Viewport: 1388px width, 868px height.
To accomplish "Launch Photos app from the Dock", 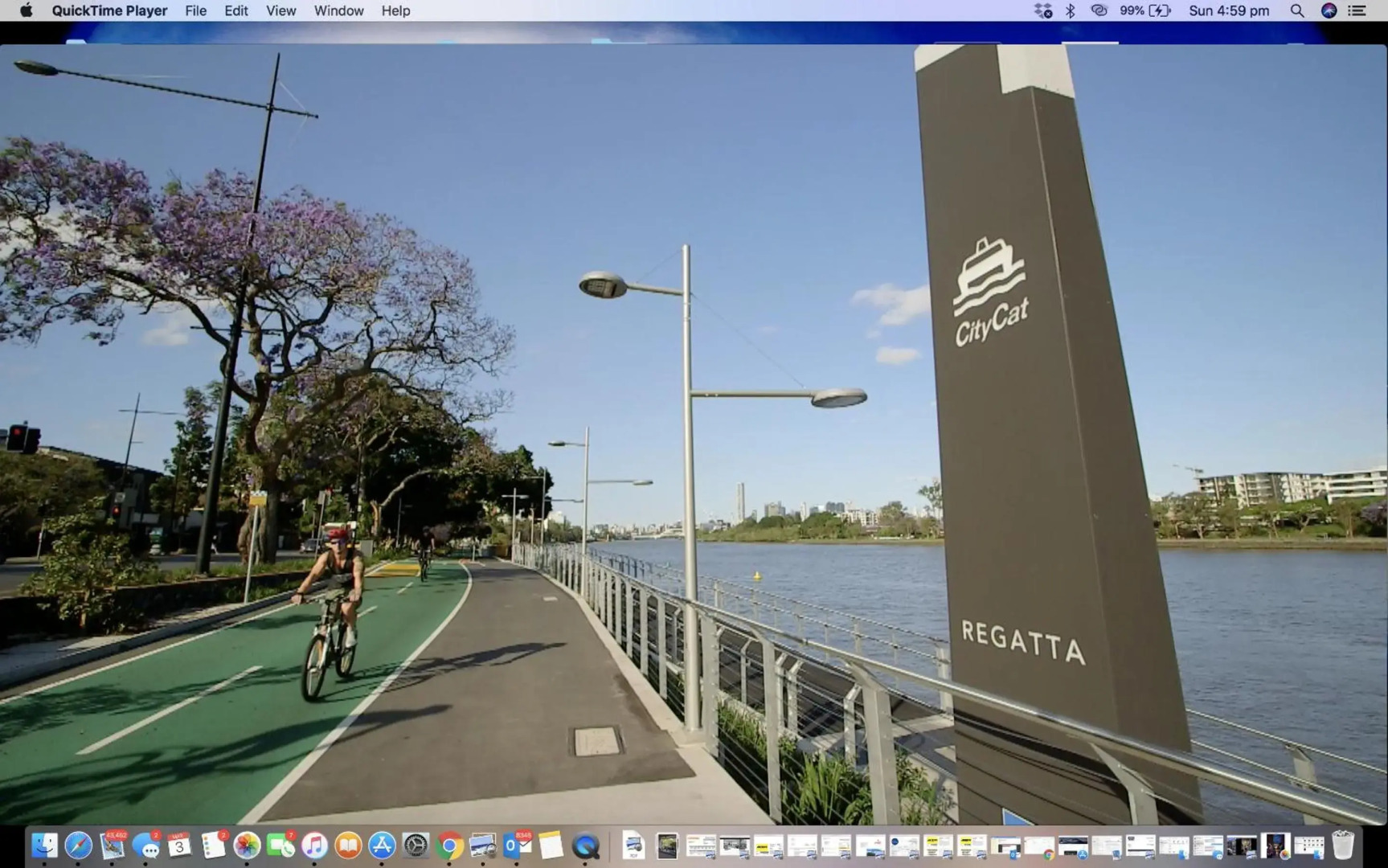I will pyautogui.click(x=247, y=845).
